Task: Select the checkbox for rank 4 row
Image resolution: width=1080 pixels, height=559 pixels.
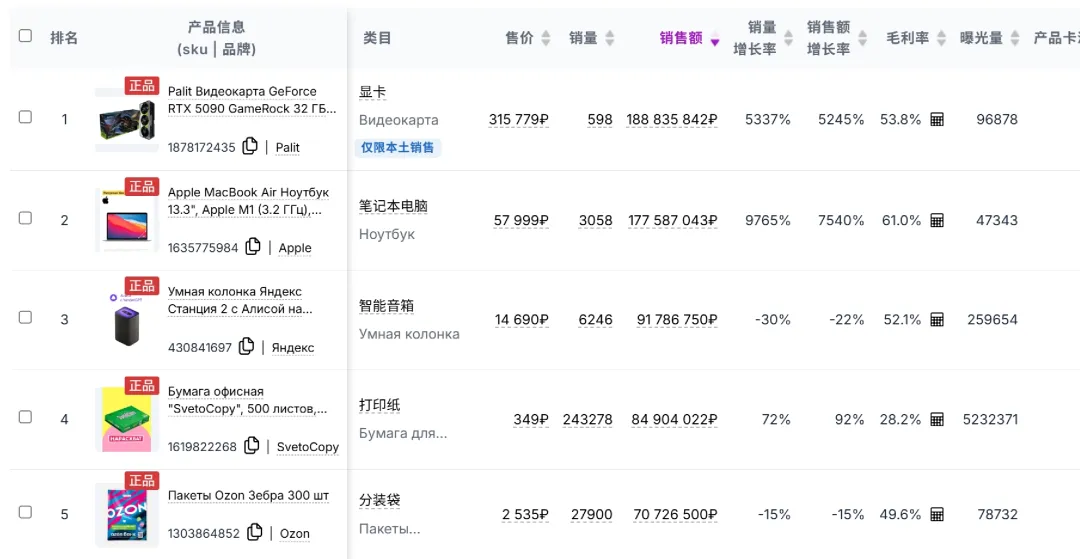Action: click(25, 417)
